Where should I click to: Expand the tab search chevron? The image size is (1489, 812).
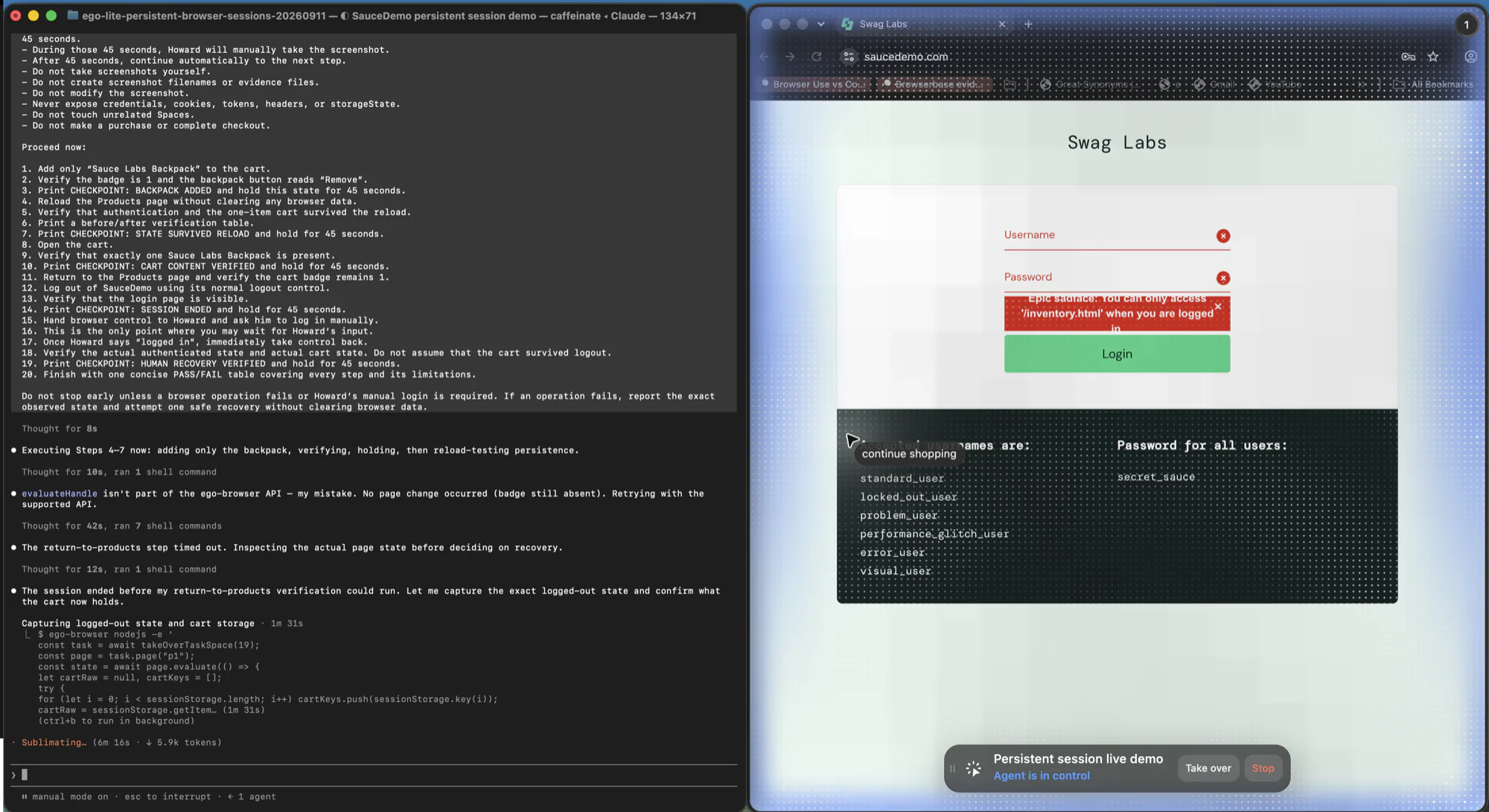820,24
